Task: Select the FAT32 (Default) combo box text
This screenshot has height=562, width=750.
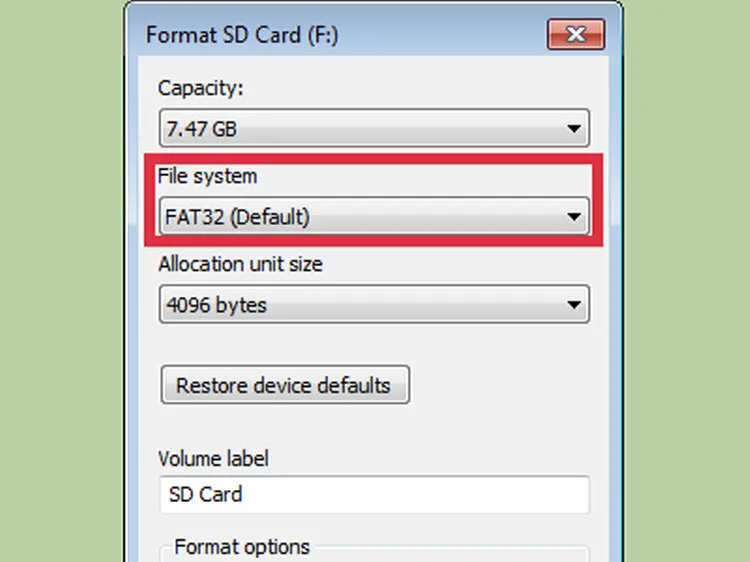Action: point(237,216)
